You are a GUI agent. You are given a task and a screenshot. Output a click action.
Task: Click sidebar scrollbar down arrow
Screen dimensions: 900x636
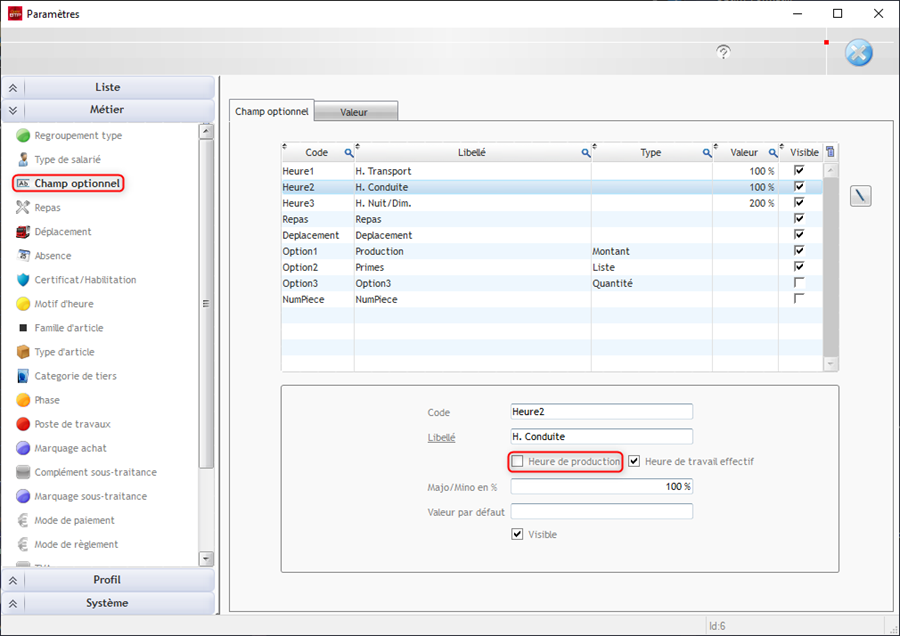pos(207,559)
